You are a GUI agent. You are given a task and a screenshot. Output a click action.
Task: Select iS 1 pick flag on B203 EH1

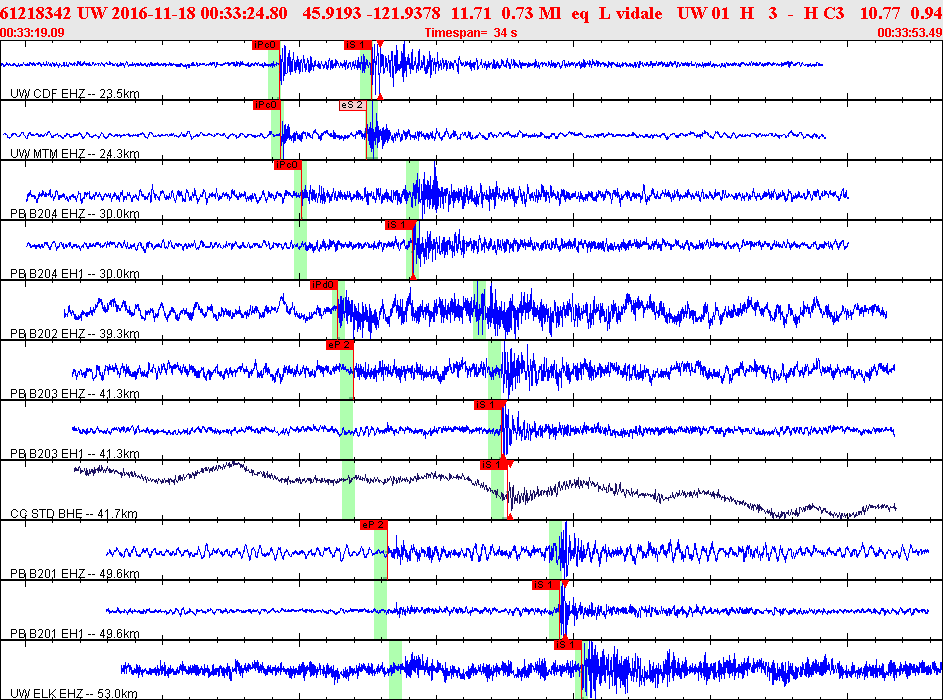point(488,405)
